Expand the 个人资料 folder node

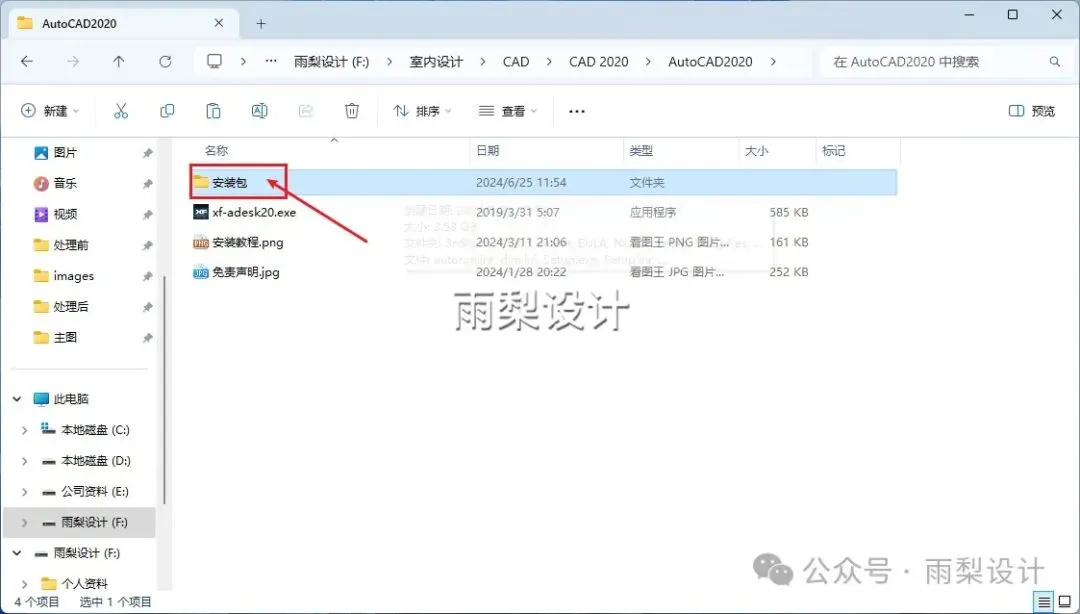point(25,584)
